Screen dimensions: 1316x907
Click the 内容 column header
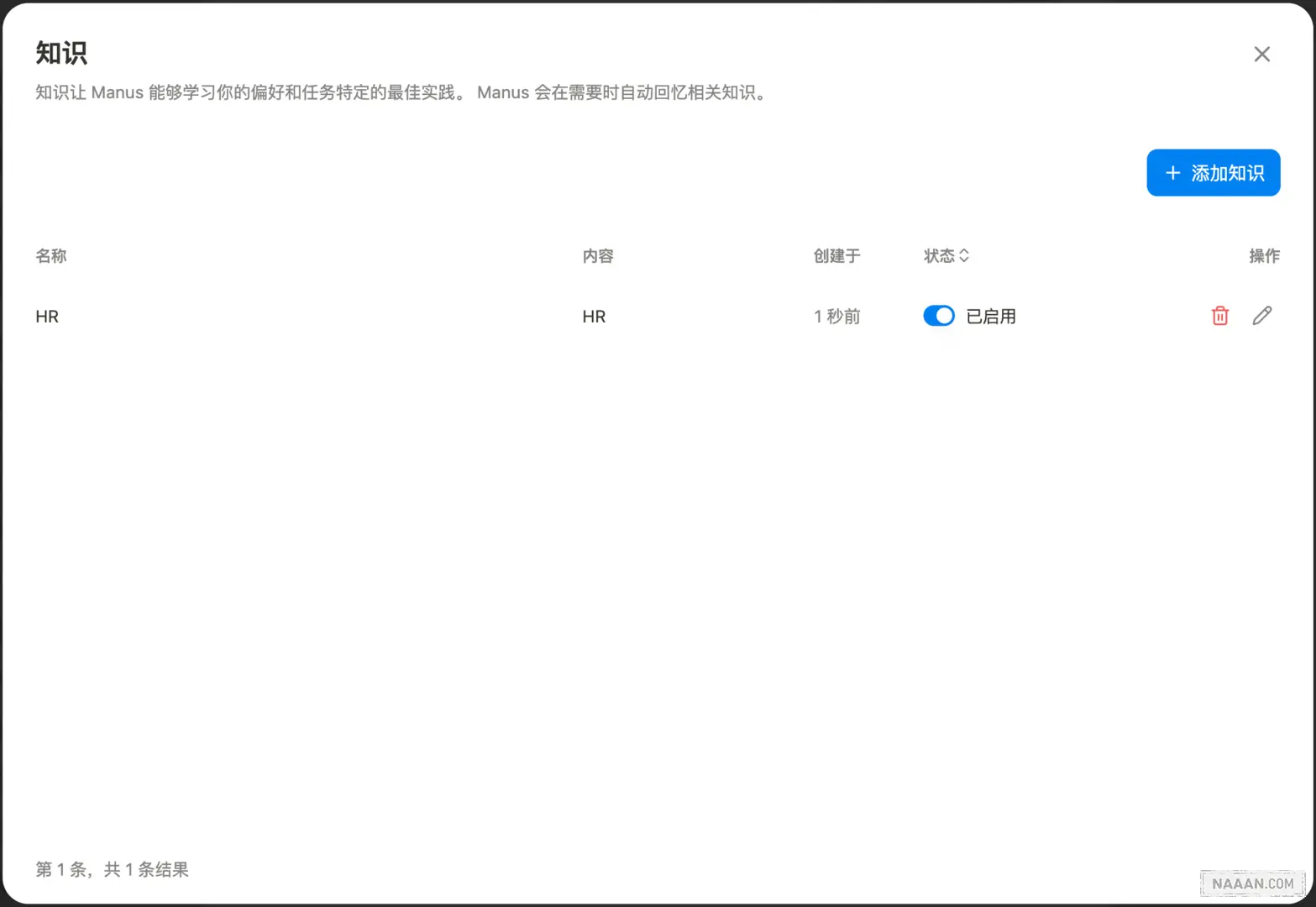pyautogui.click(x=597, y=256)
